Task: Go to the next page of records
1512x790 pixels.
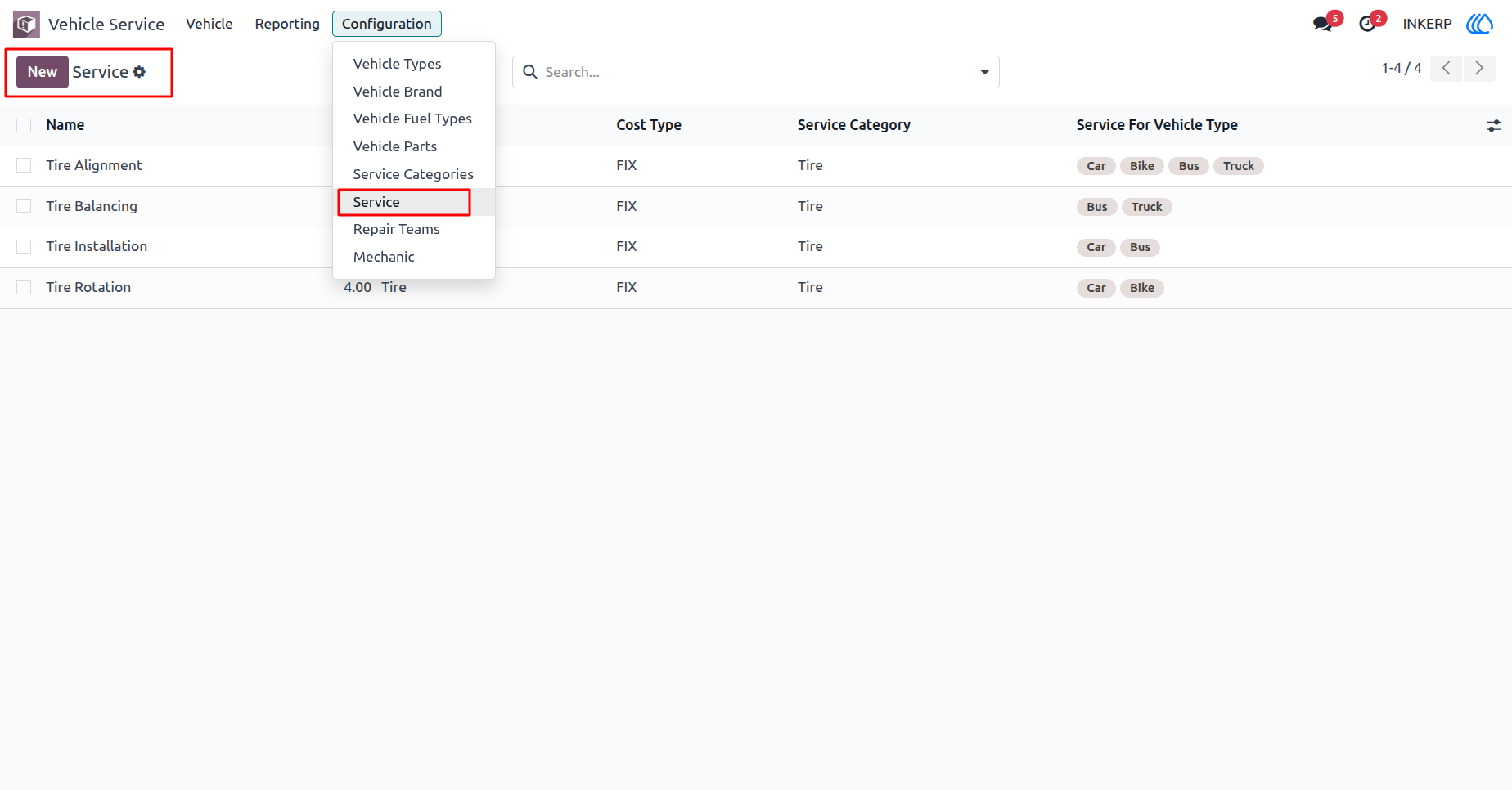Action: 1479,68
